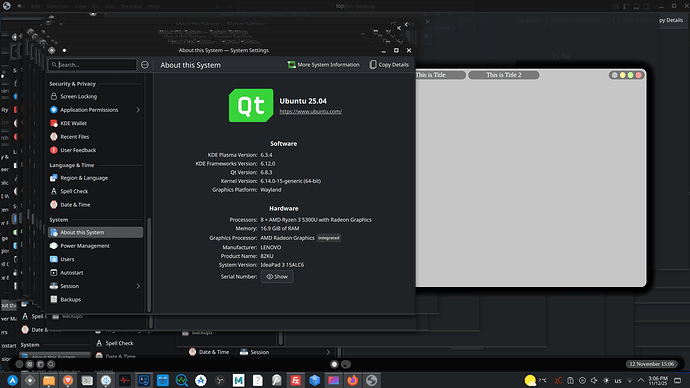Viewport: 690px width, 388px height.
Task: Click the Power Management icon
Action: [x=54, y=246]
